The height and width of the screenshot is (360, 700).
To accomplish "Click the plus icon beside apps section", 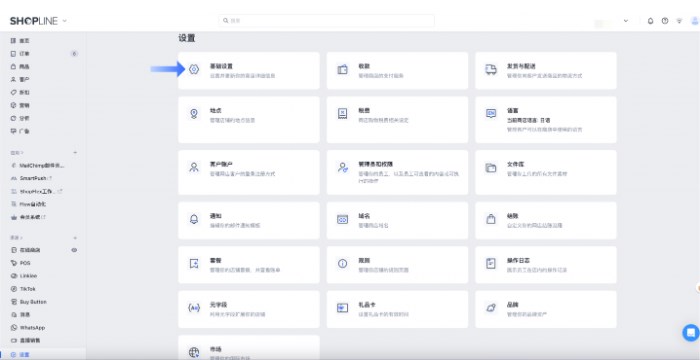I will point(75,153).
